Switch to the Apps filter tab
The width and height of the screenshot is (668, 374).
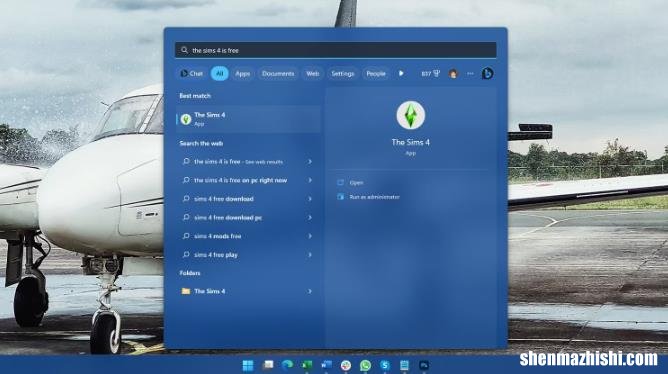click(x=242, y=73)
